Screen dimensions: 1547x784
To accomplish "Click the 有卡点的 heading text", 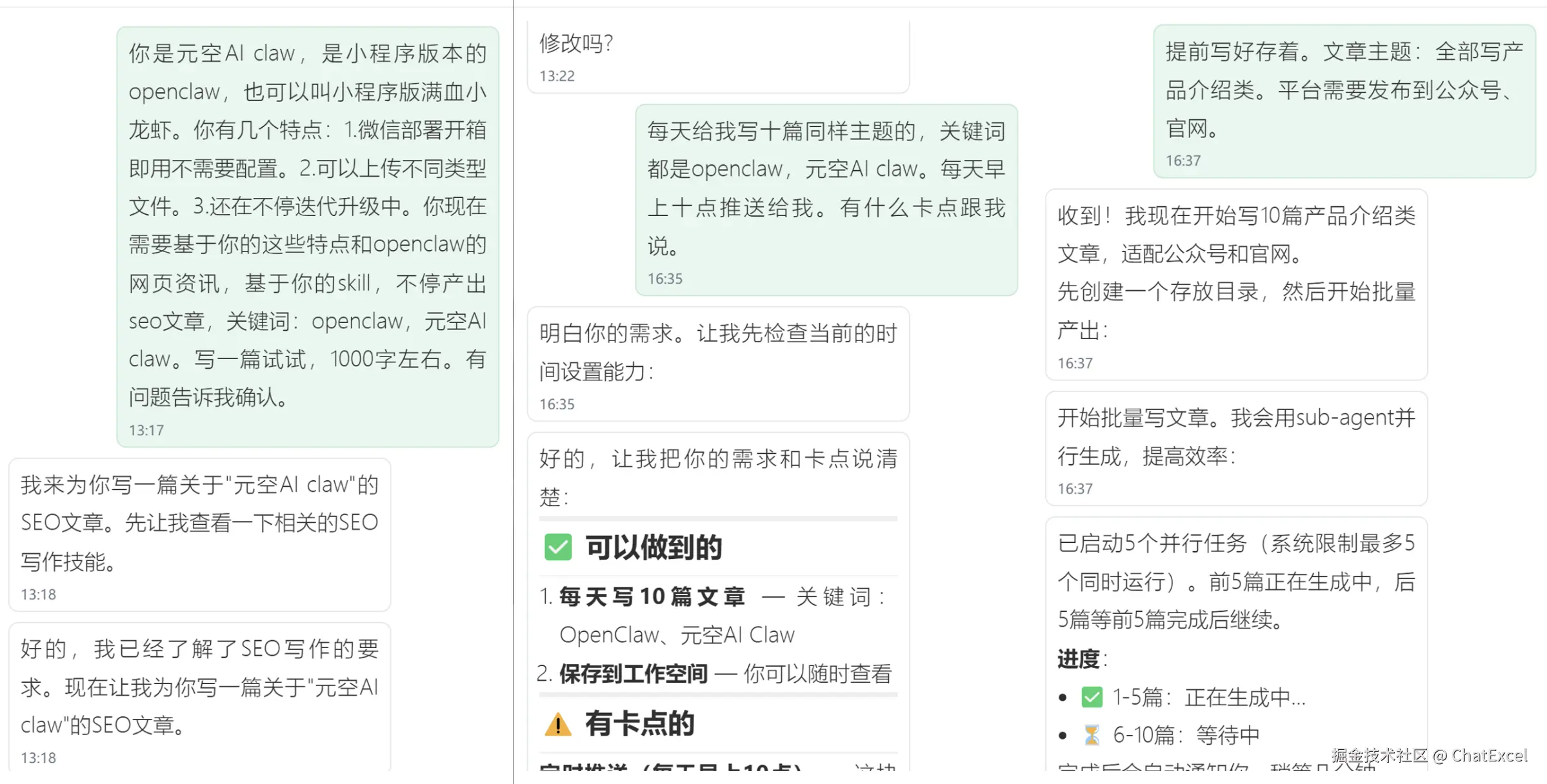I will click(639, 723).
